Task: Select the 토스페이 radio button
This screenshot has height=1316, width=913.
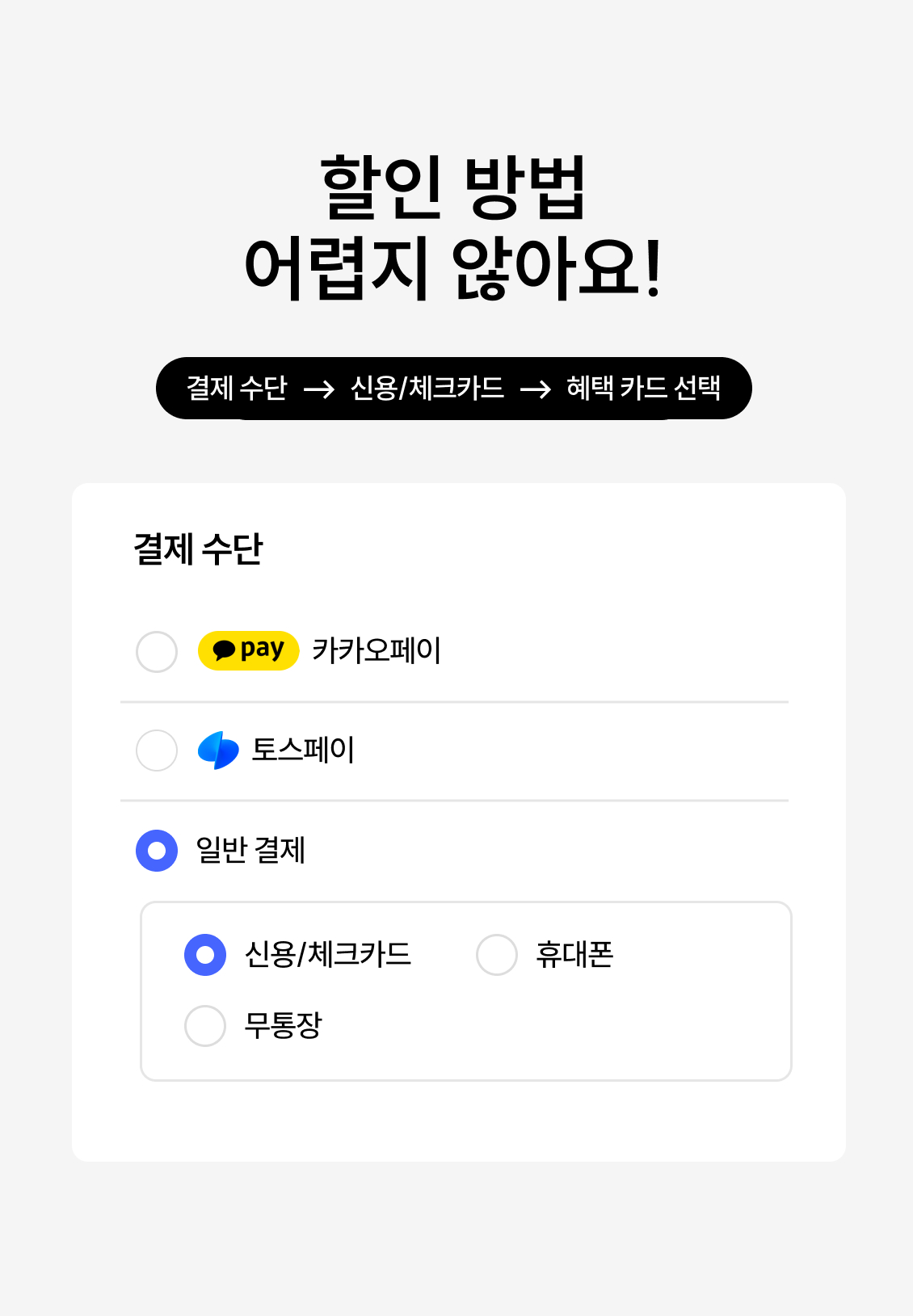Action: 157,750
